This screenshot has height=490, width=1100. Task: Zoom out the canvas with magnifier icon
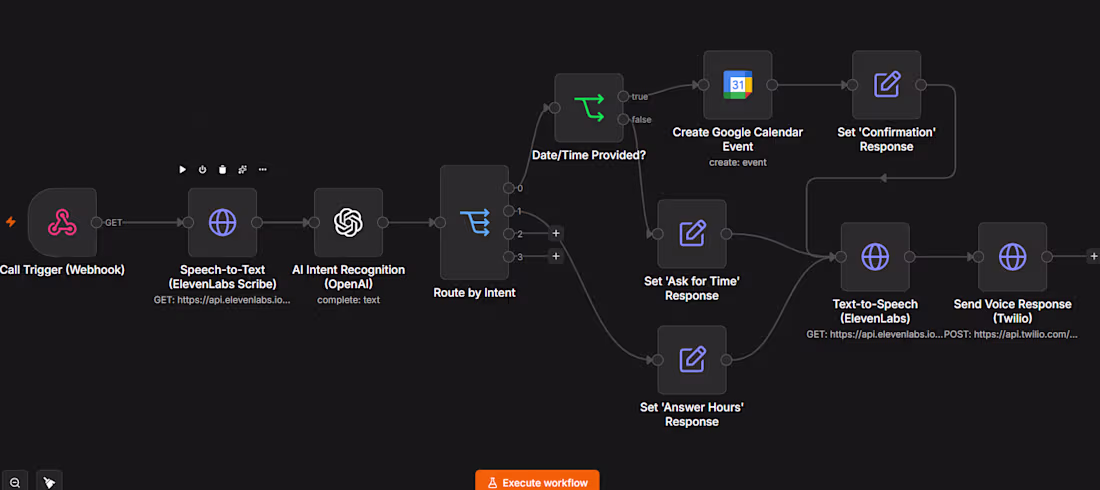pos(15,482)
